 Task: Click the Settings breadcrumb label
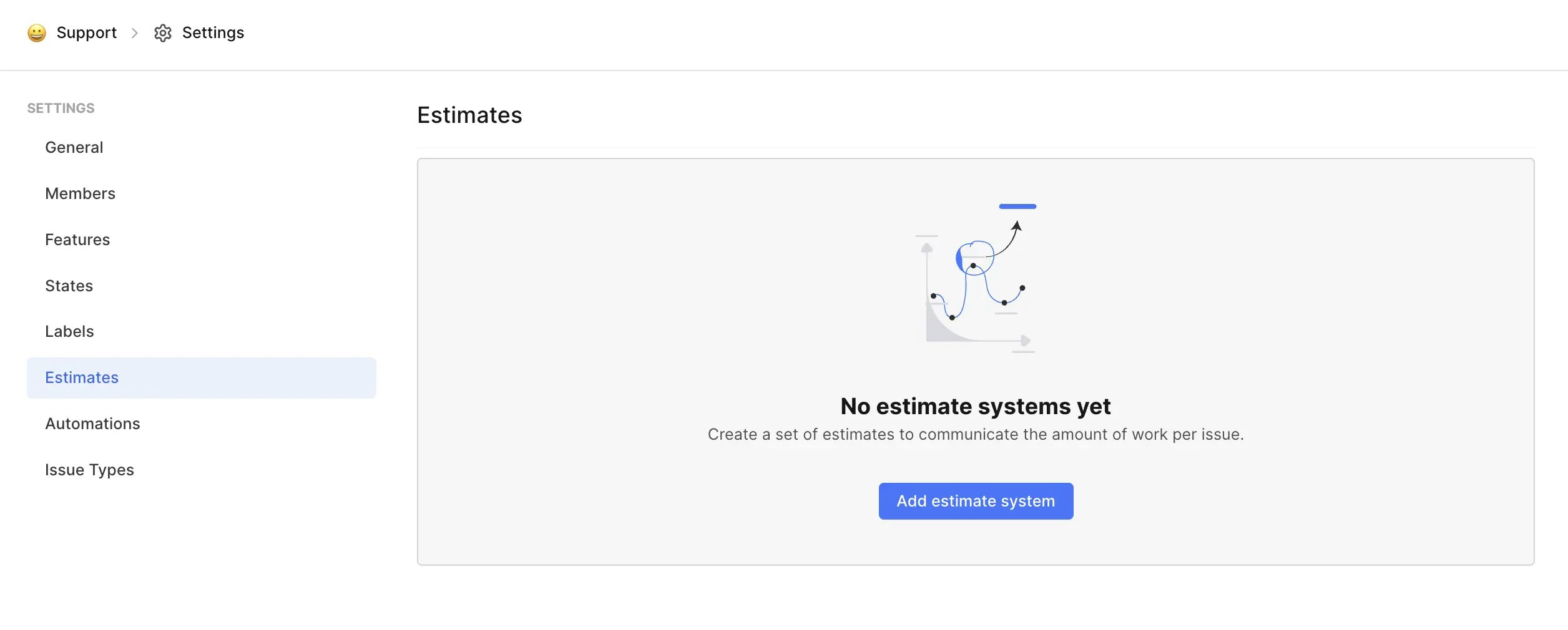pos(213,32)
